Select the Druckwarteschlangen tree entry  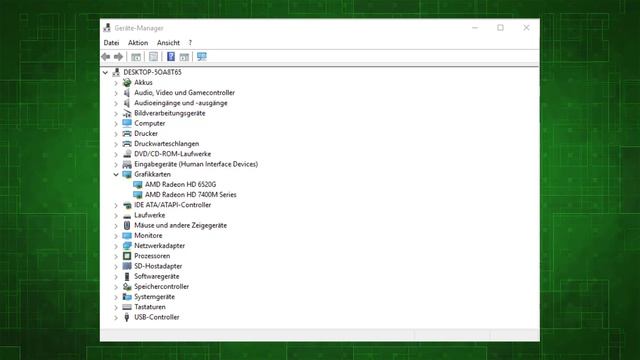pos(167,144)
